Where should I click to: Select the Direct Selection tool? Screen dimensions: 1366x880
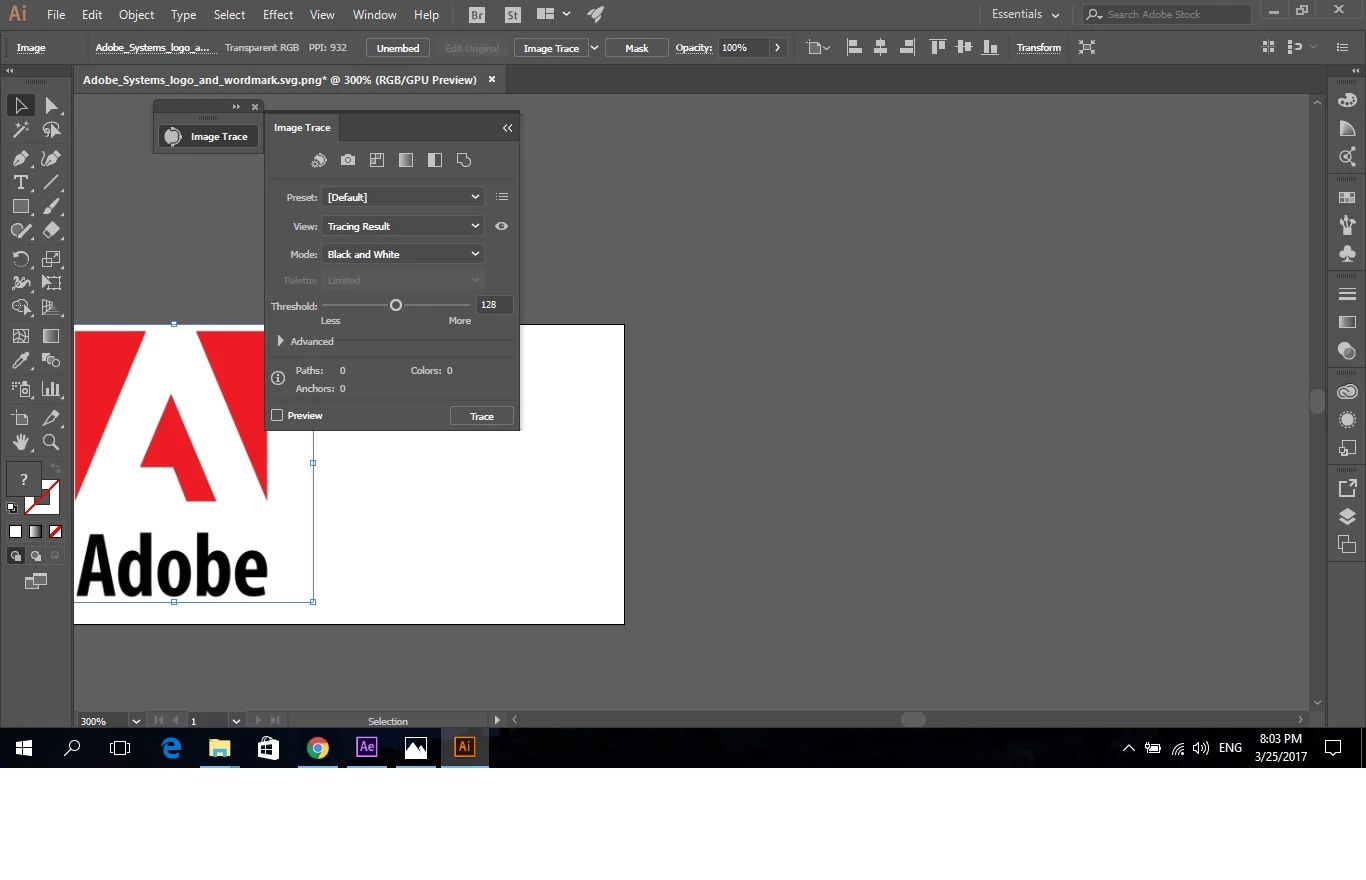[x=51, y=105]
